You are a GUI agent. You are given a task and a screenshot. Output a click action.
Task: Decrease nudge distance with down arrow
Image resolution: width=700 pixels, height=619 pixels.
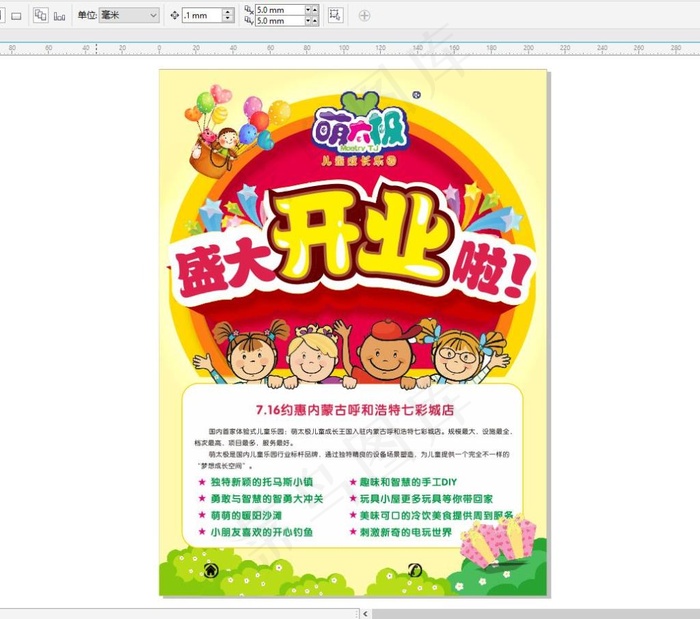coord(228,19)
